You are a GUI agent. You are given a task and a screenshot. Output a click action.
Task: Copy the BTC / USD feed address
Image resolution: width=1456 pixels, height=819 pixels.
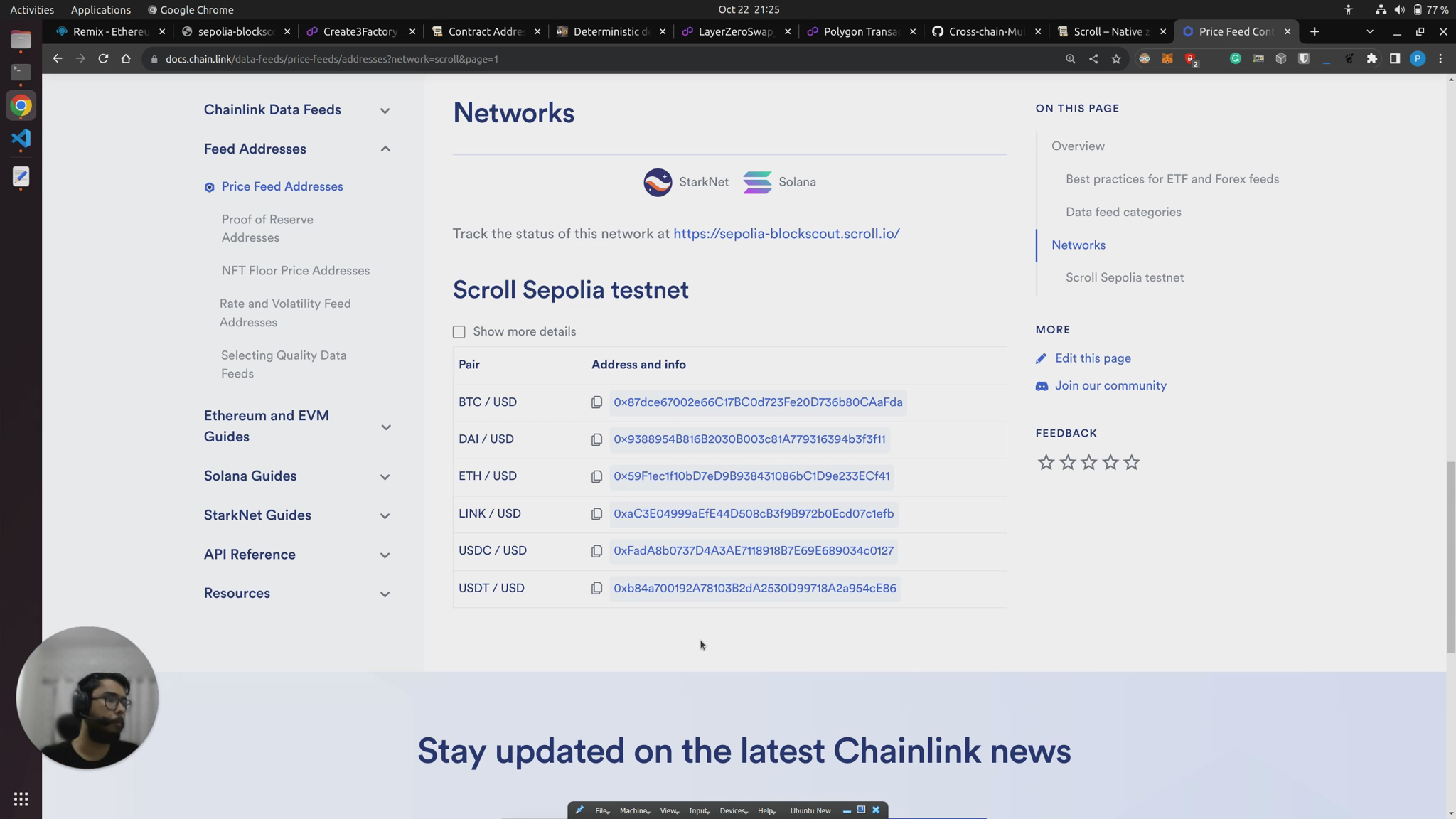click(x=596, y=402)
